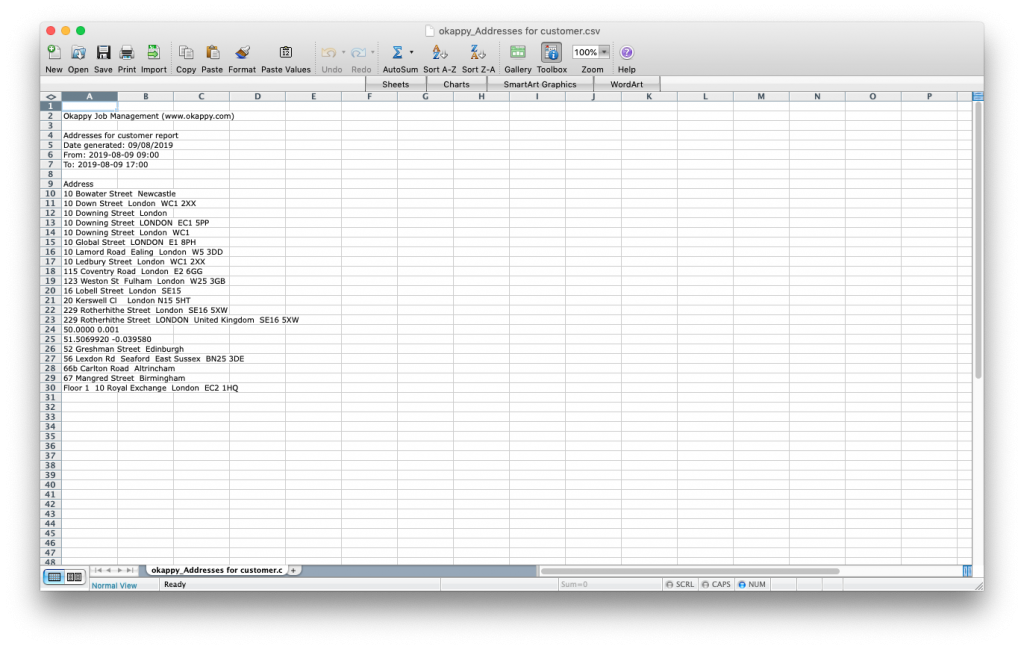Open Help with the question mark icon

click(x=626, y=53)
